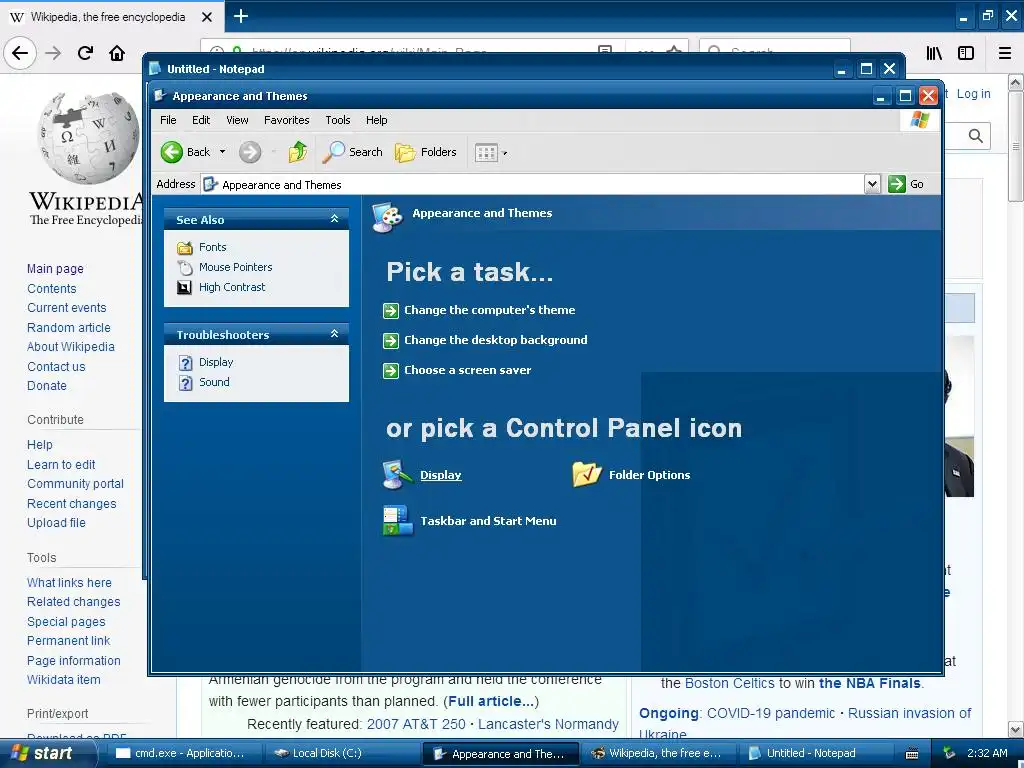Click the Mouse Pointers icon

(x=185, y=267)
